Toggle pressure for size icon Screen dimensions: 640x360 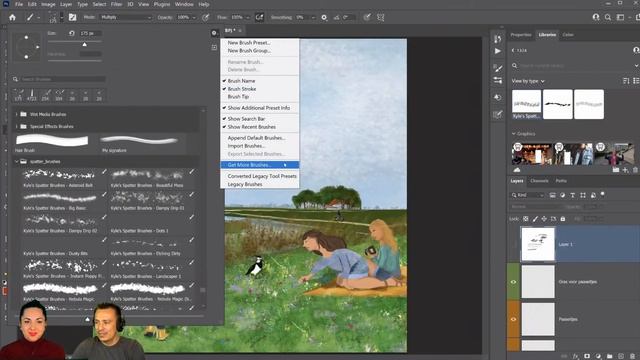pos(367,18)
